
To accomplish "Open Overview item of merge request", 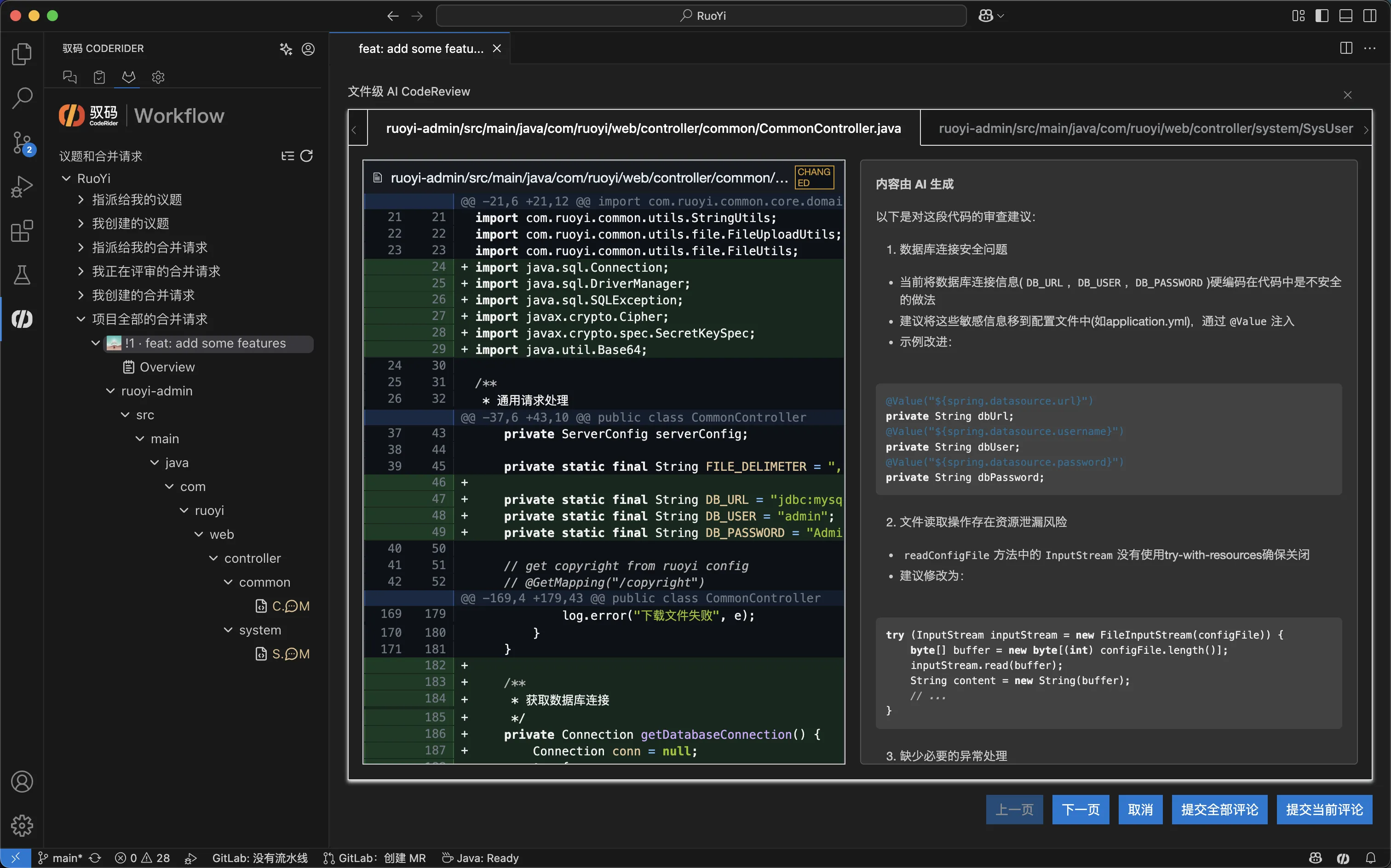I will click(167, 367).
